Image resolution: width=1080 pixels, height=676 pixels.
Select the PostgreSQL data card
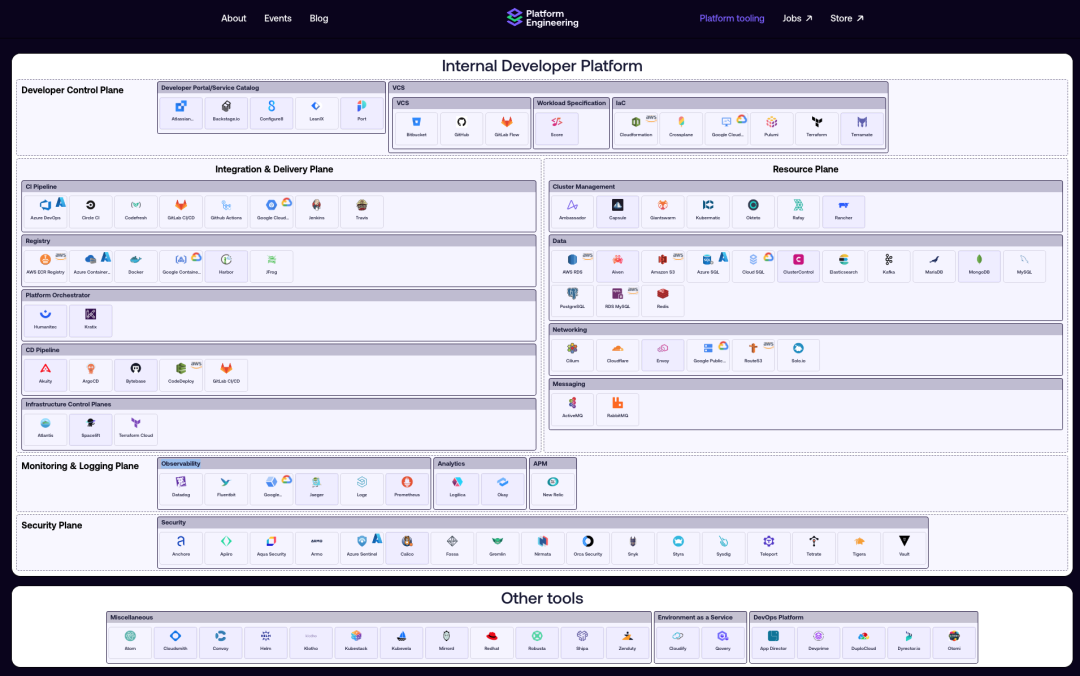pyautogui.click(x=572, y=299)
